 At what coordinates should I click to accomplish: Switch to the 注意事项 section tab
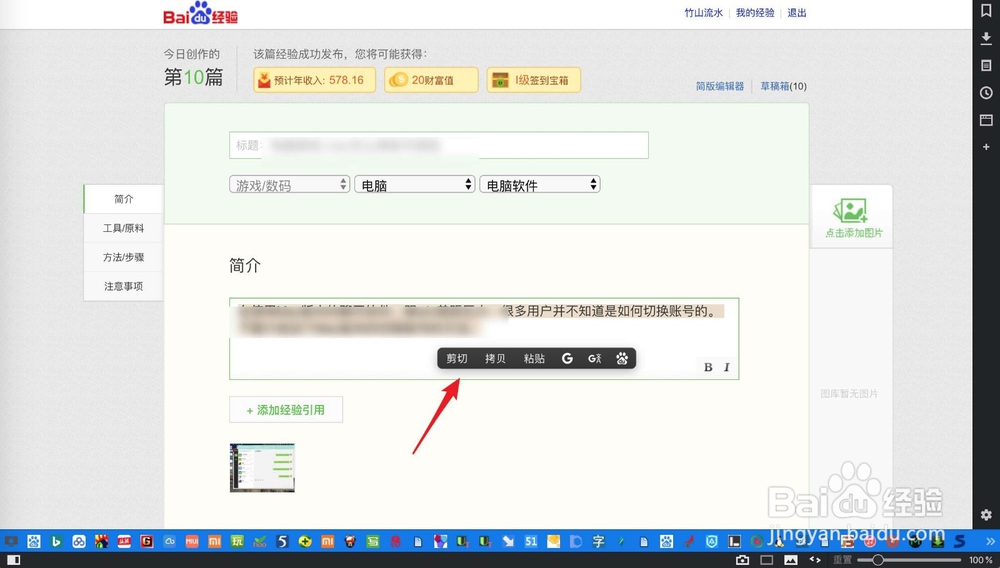[124, 286]
